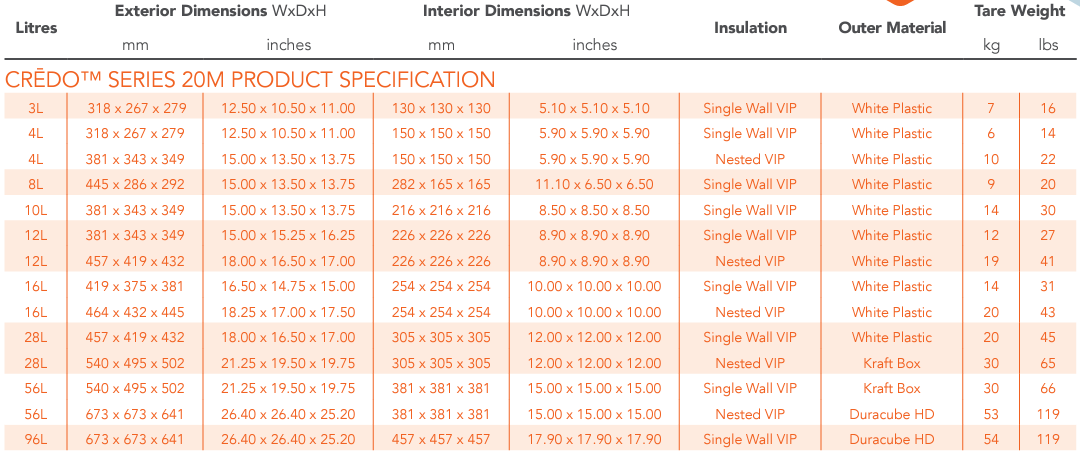Click the 11.10 x 6.50 x 6.50 cell
Image resolution: width=1080 pixels, height=454 pixels.
tap(594, 184)
